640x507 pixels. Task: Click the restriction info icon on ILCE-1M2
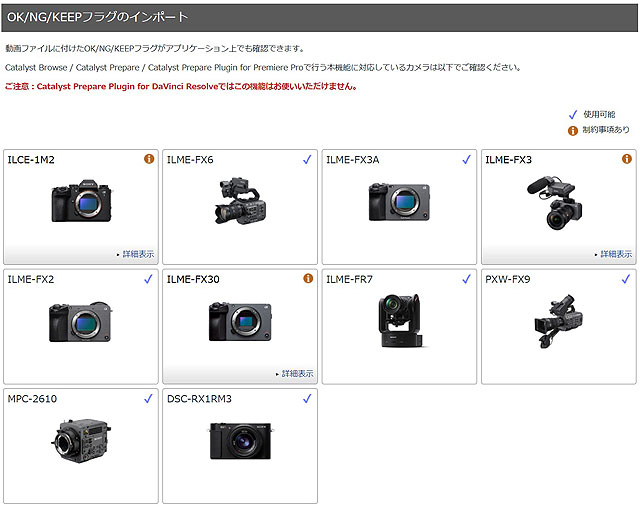(149, 159)
